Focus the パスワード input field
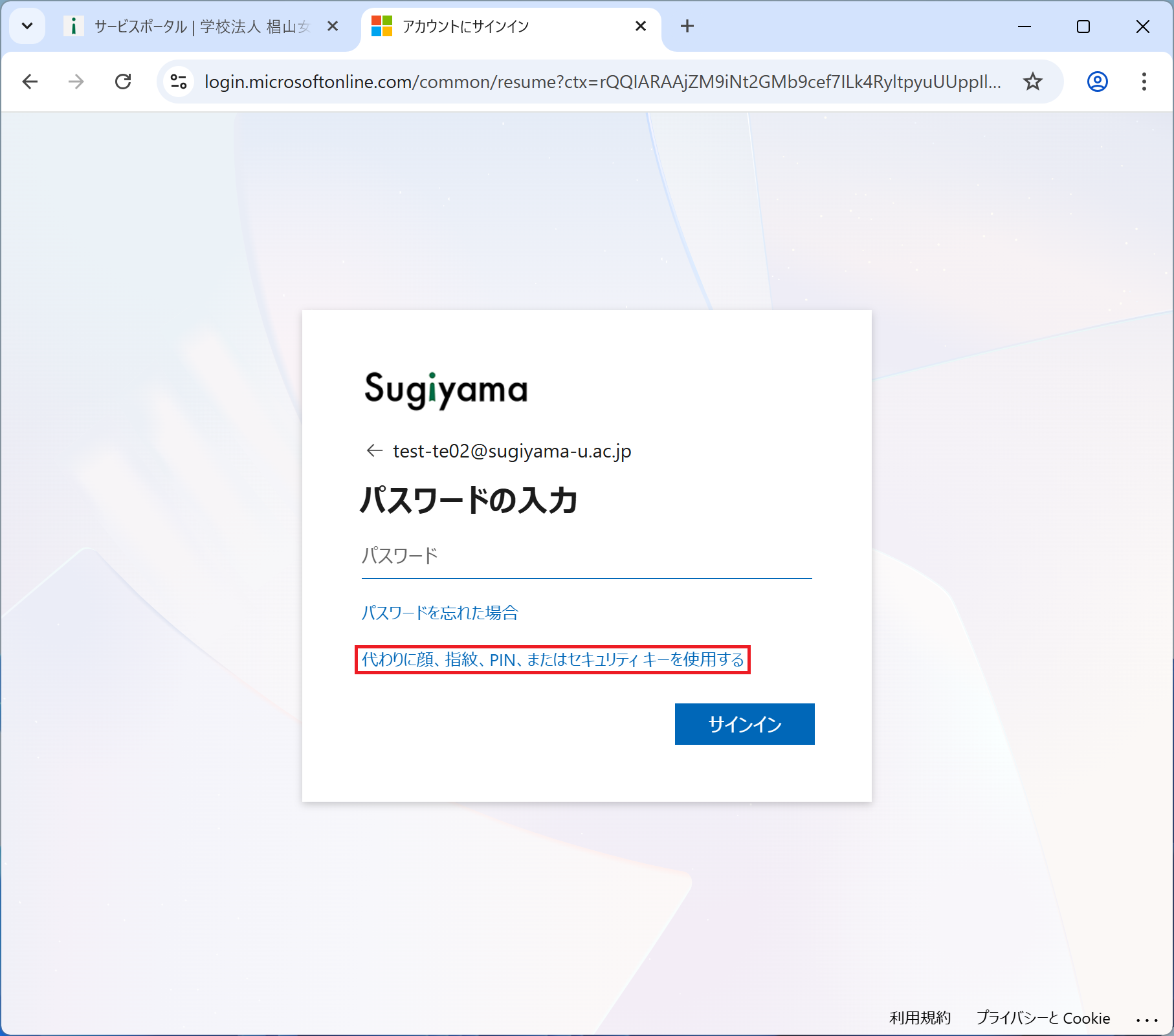The image size is (1174, 1036). 586,556
